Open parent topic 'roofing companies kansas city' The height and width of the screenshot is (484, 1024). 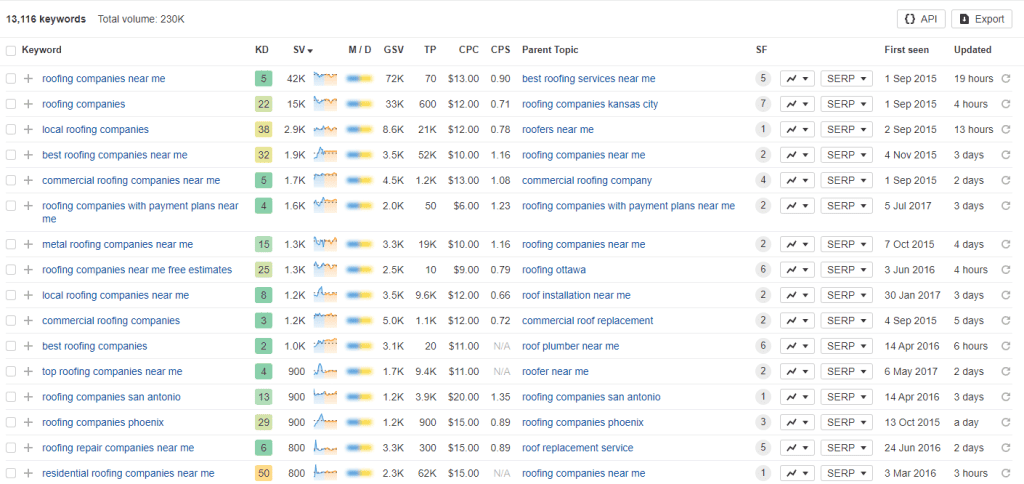pyautogui.click(x=590, y=104)
